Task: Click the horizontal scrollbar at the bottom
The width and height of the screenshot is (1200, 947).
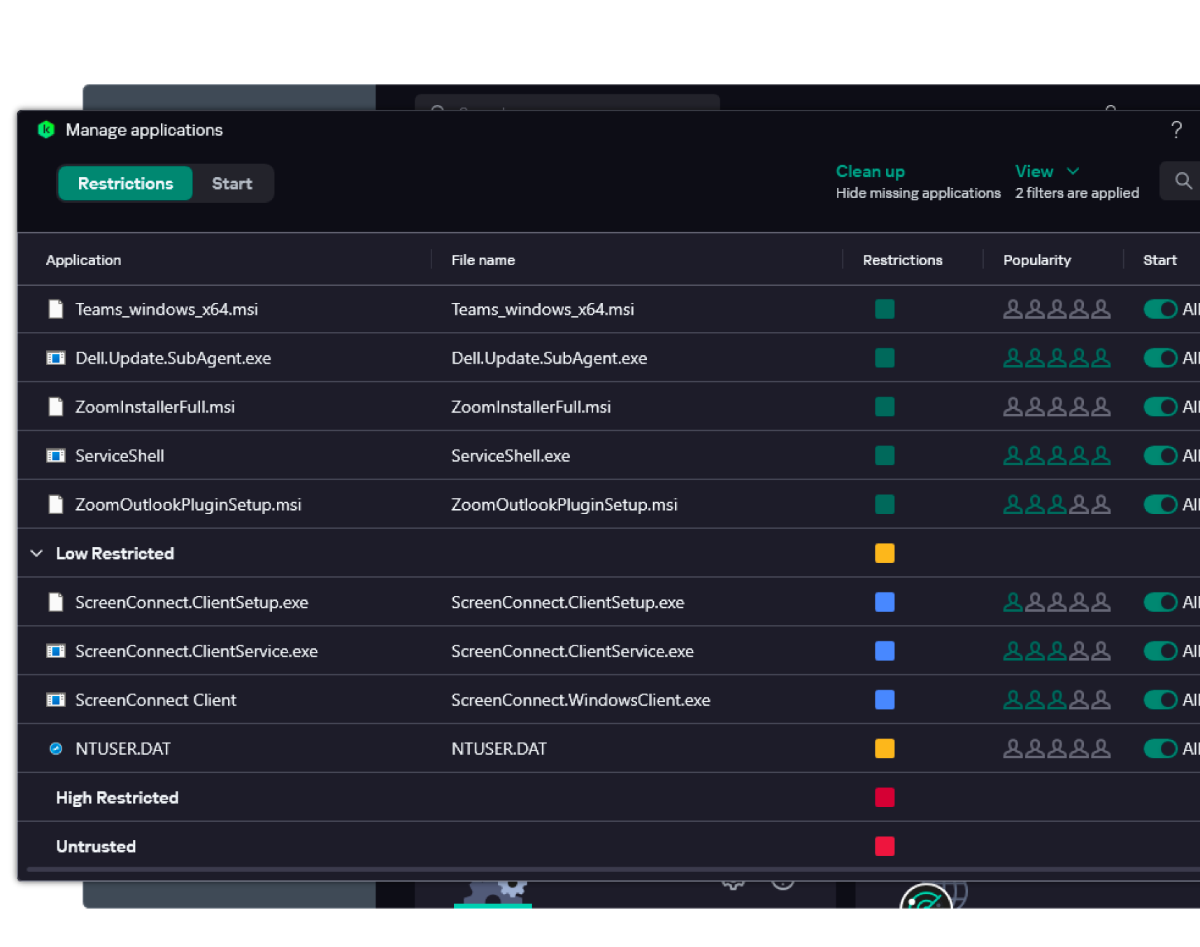Action: pyautogui.click(x=614, y=871)
